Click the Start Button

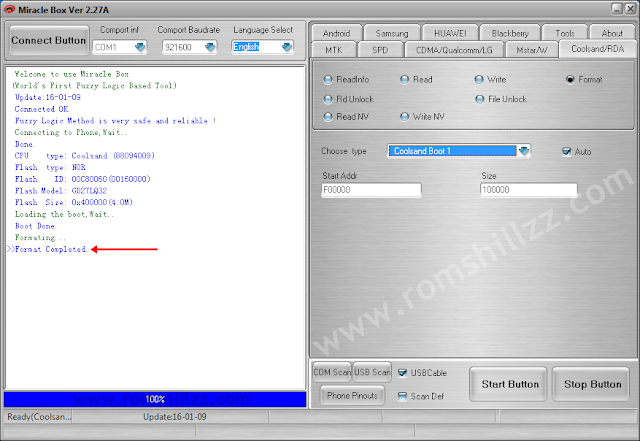click(x=509, y=384)
